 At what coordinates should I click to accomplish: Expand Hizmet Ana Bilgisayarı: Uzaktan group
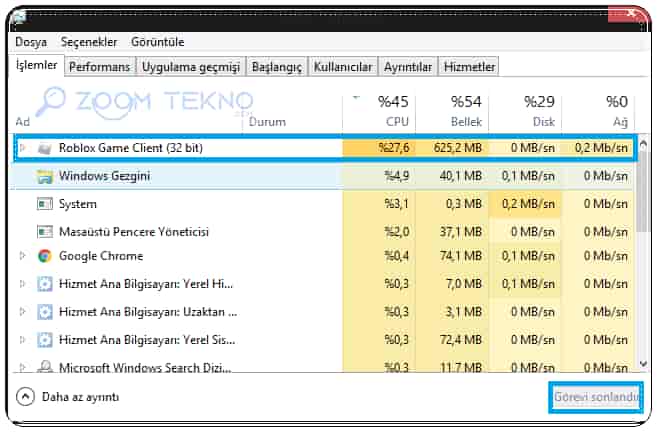click(23, 312)
